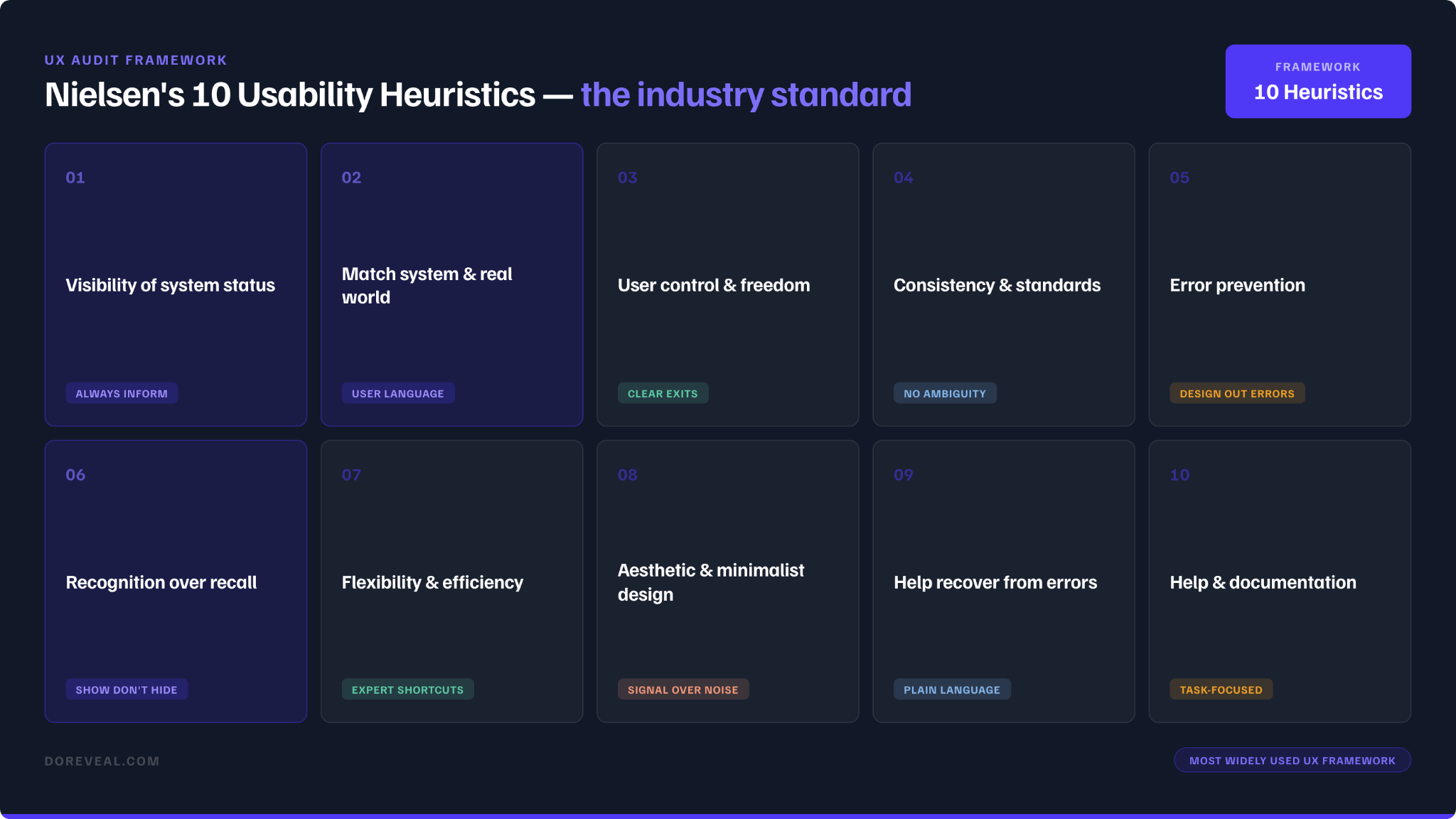1456x819 pixels.
Task: Open the Help & documentation card
Action: (1280, 582)
